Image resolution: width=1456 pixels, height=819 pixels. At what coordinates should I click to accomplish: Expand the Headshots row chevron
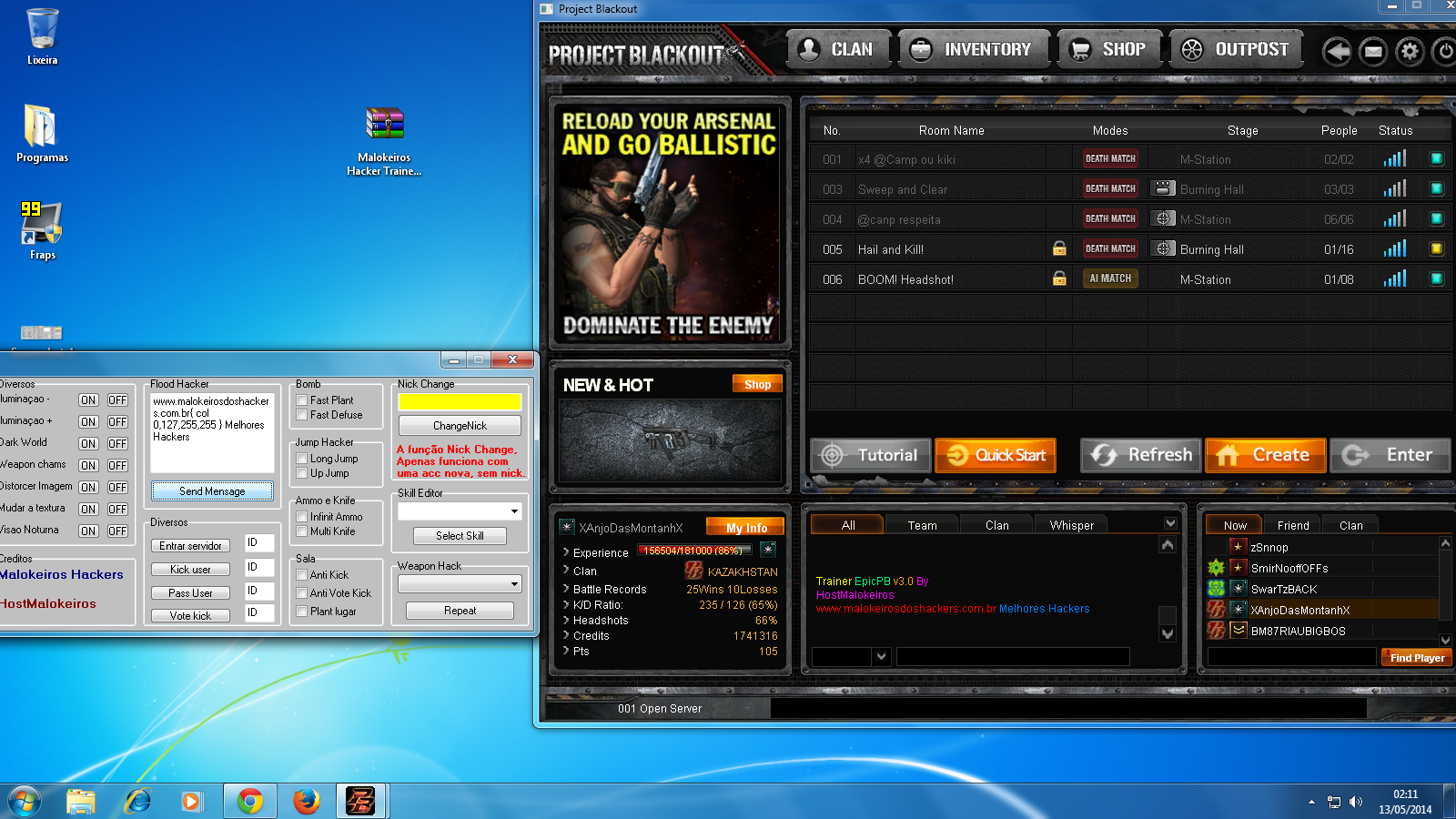point(565,620)
